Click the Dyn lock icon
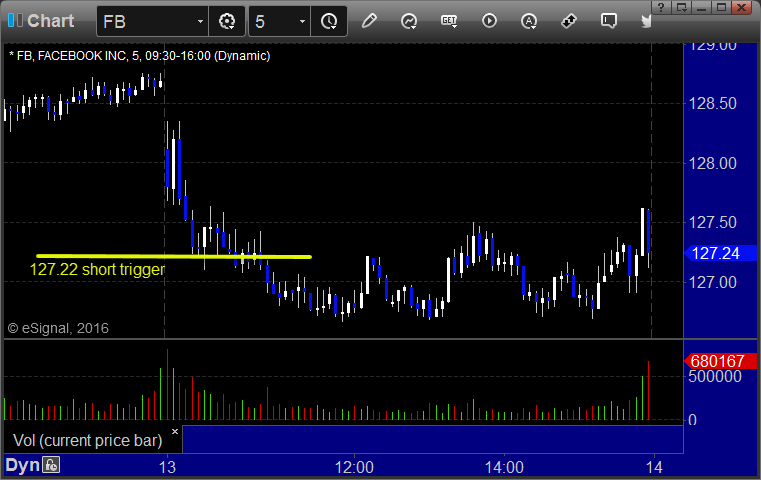Image resolution: width=761 pixels, height=480 pixels. [51, 465]
